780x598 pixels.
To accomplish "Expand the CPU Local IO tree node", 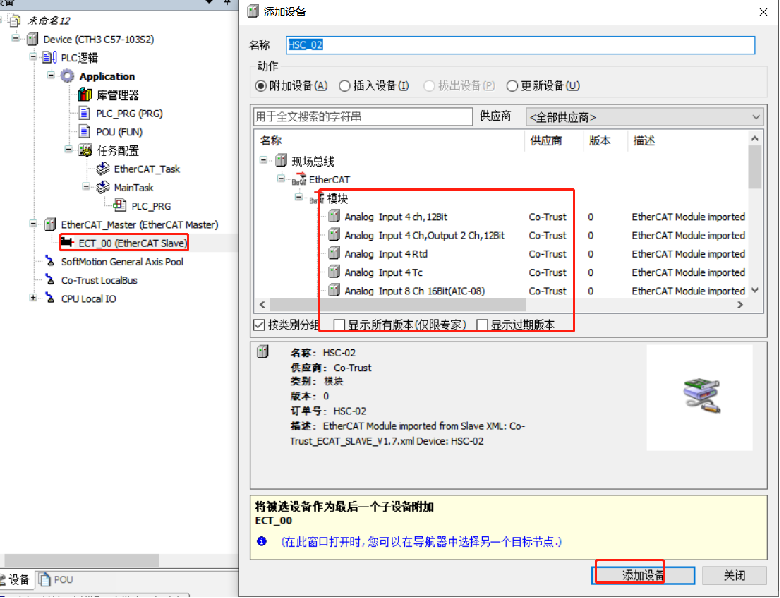I will 33,298.
